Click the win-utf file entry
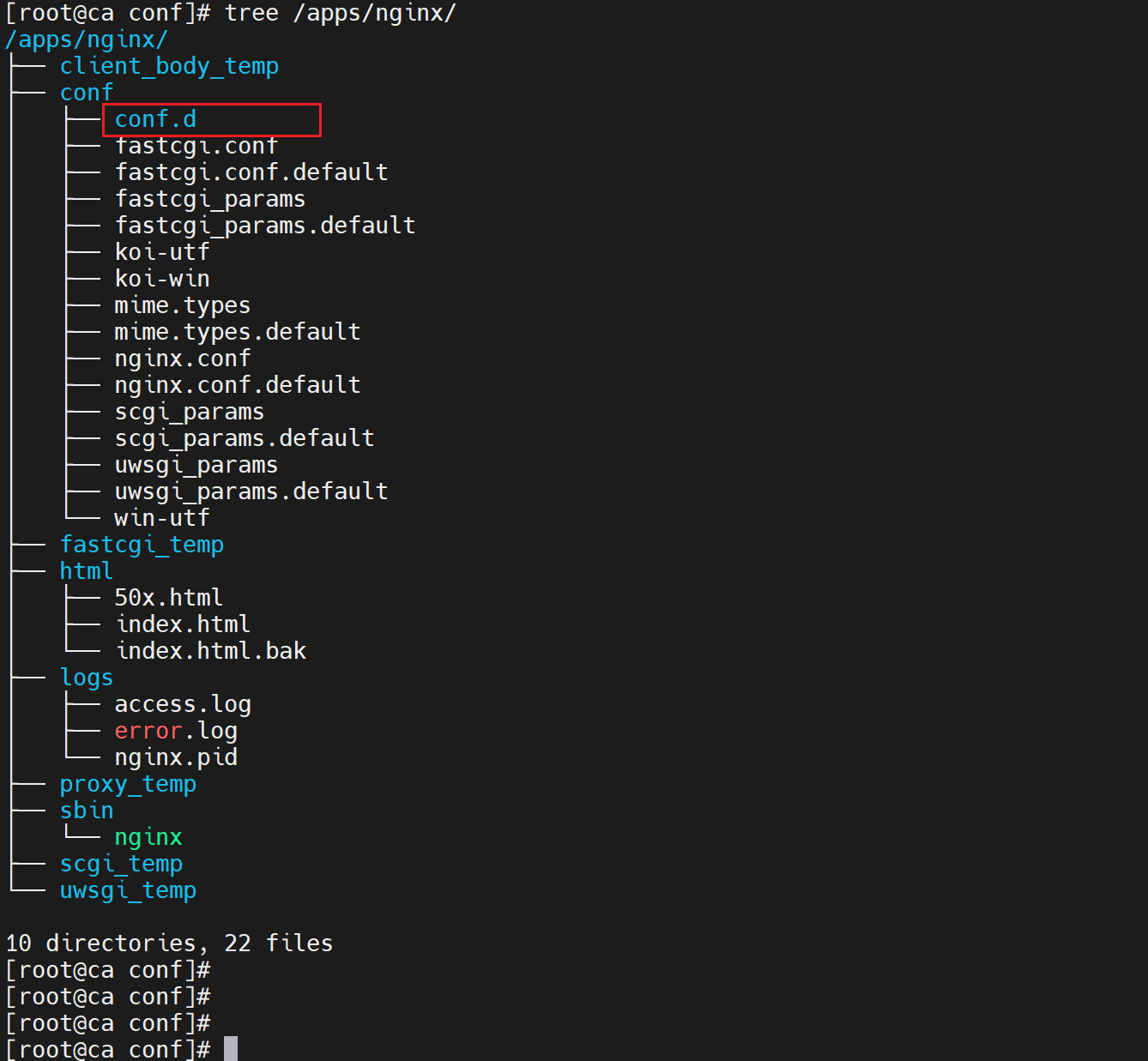Image resolution: width=1148 pixels, height=1061 pixels. pyautogui.click(x=162, y=518)
